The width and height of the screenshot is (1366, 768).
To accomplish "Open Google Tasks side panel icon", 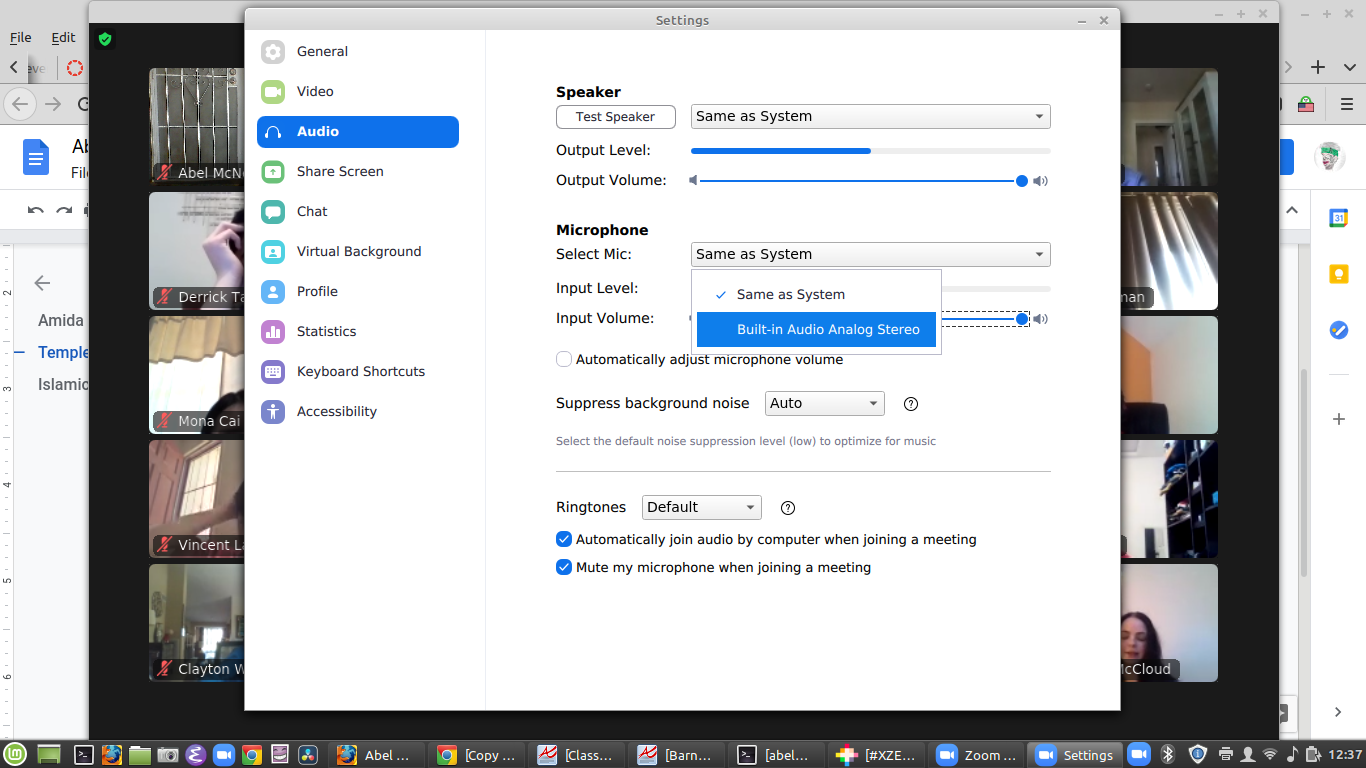I will [1339, 330].
